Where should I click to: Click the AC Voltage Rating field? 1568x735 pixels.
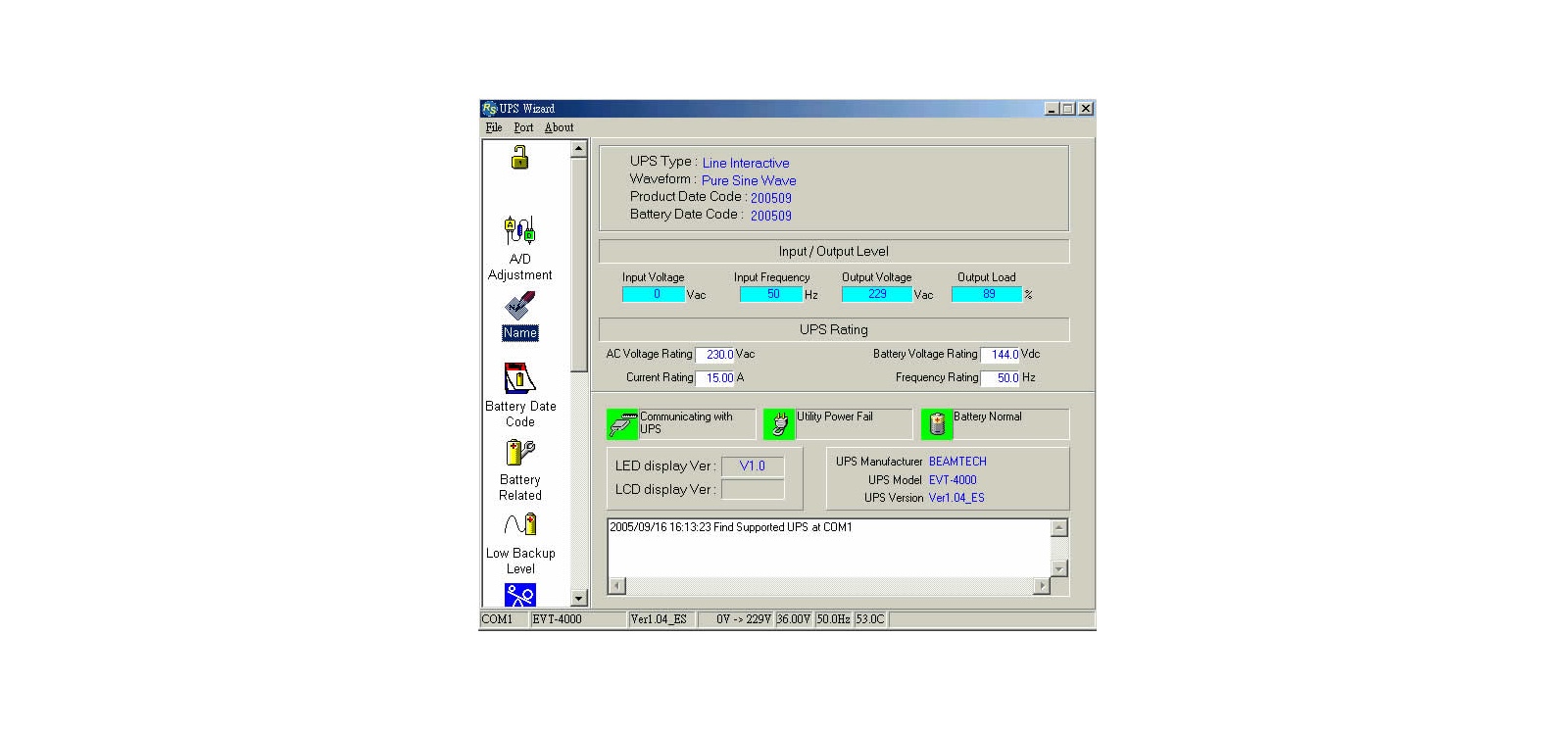pyautogui.click(x=715, y=355)
